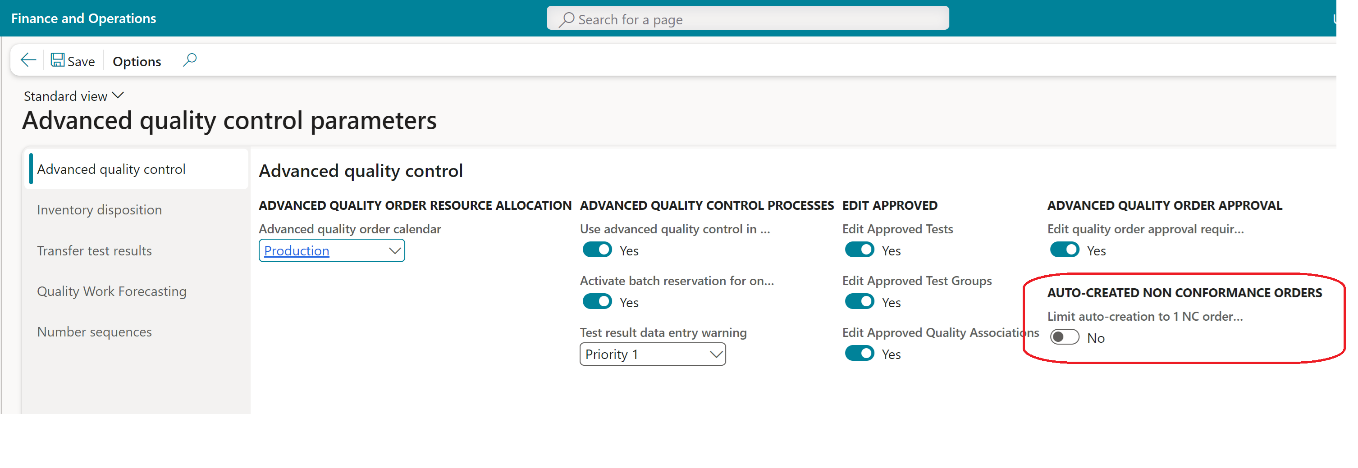
Task: Switch to Transfer test results tab
Action: [94, 251]
